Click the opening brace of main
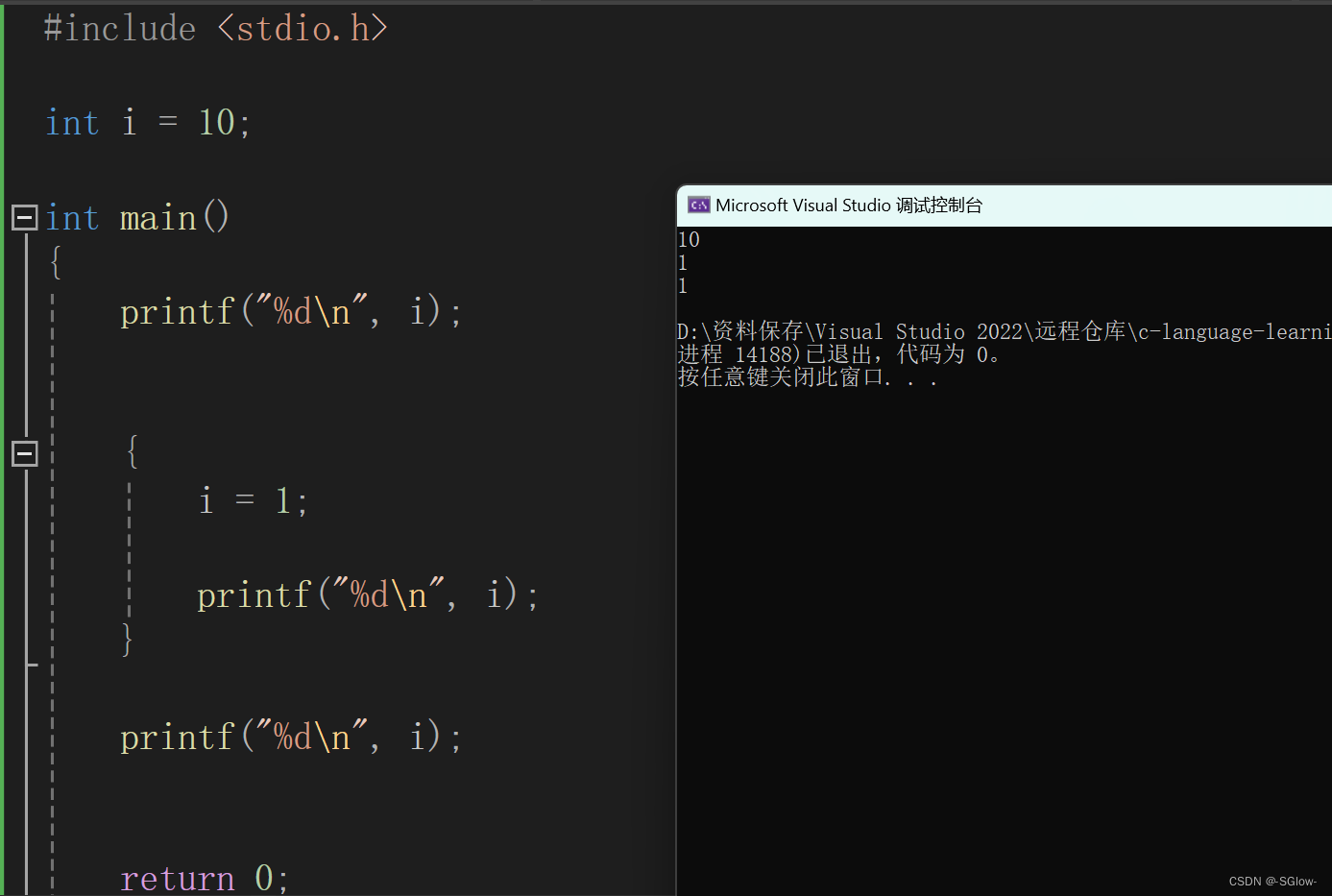This screenshot has height=896, width=1332. tap(56, 261)
